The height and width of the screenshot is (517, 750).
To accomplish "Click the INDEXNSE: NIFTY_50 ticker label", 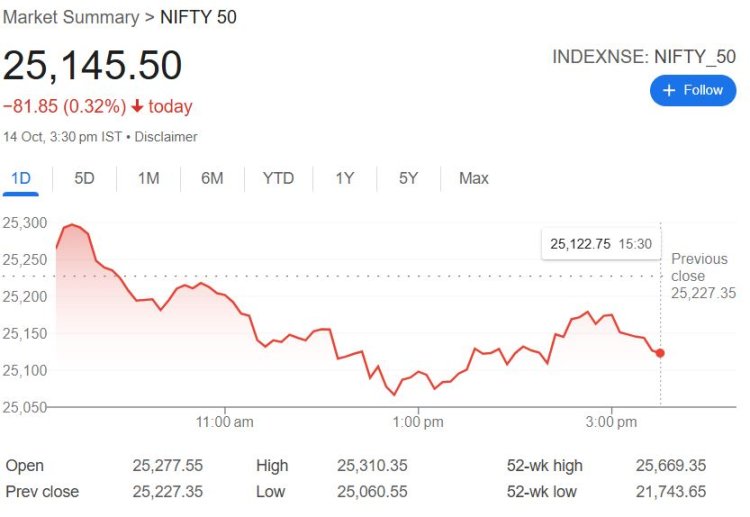I will click(643, 57).
